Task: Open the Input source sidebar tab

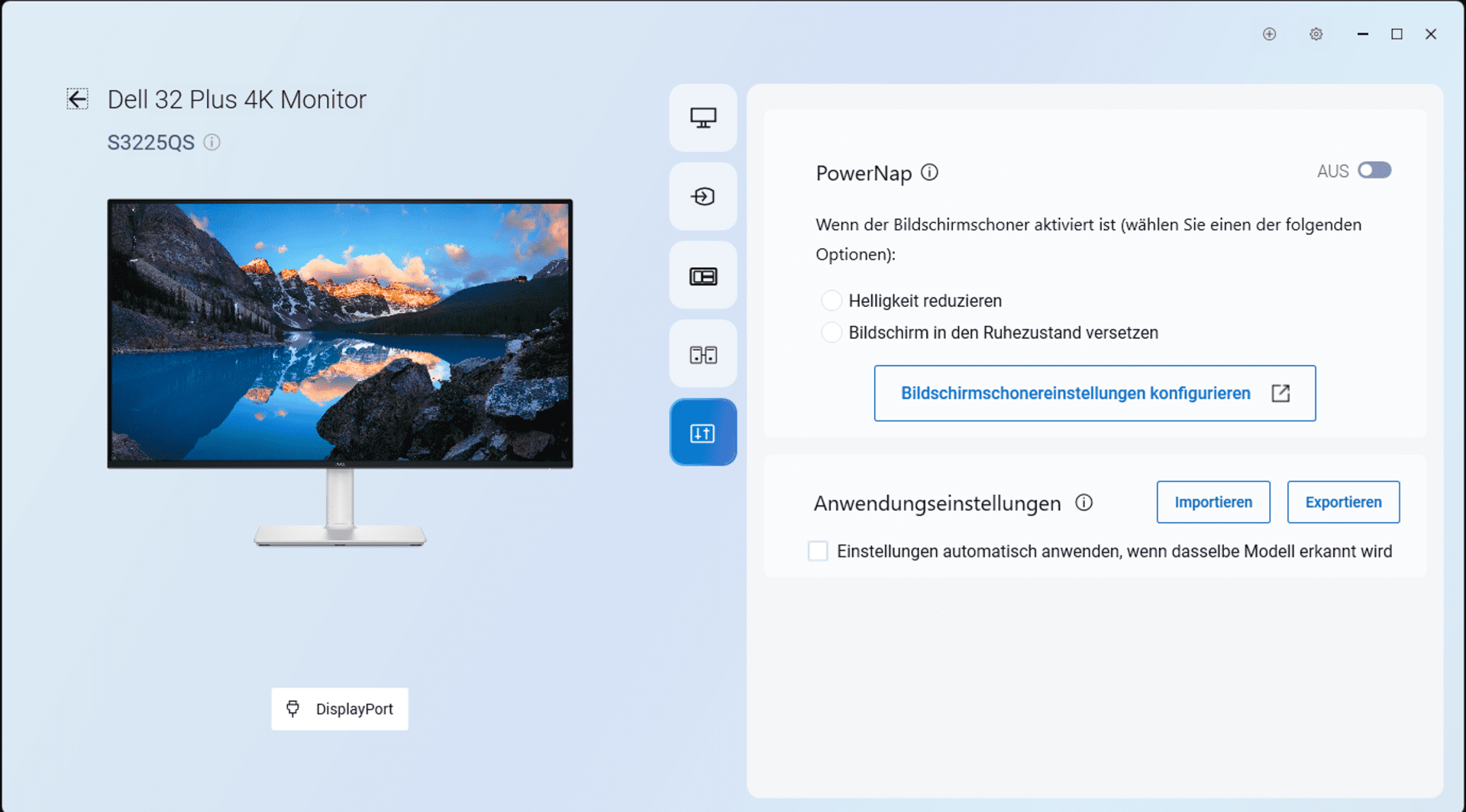Action: (x=703, y=196)
